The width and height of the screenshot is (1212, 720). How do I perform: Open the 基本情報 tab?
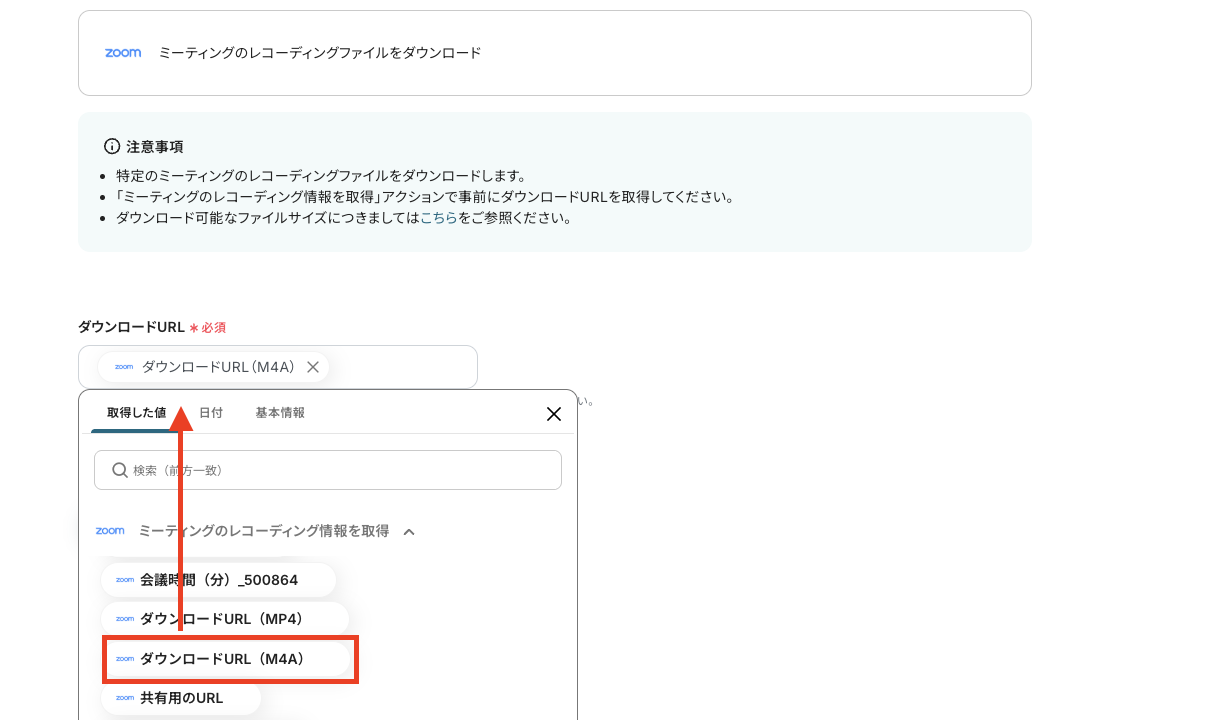coord(280,412)
